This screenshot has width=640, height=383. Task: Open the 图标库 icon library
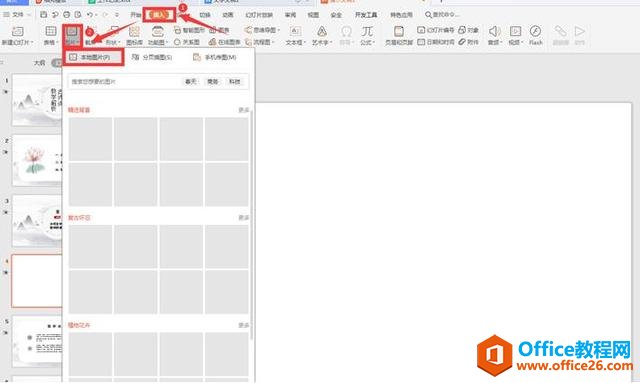click(134, 36)
